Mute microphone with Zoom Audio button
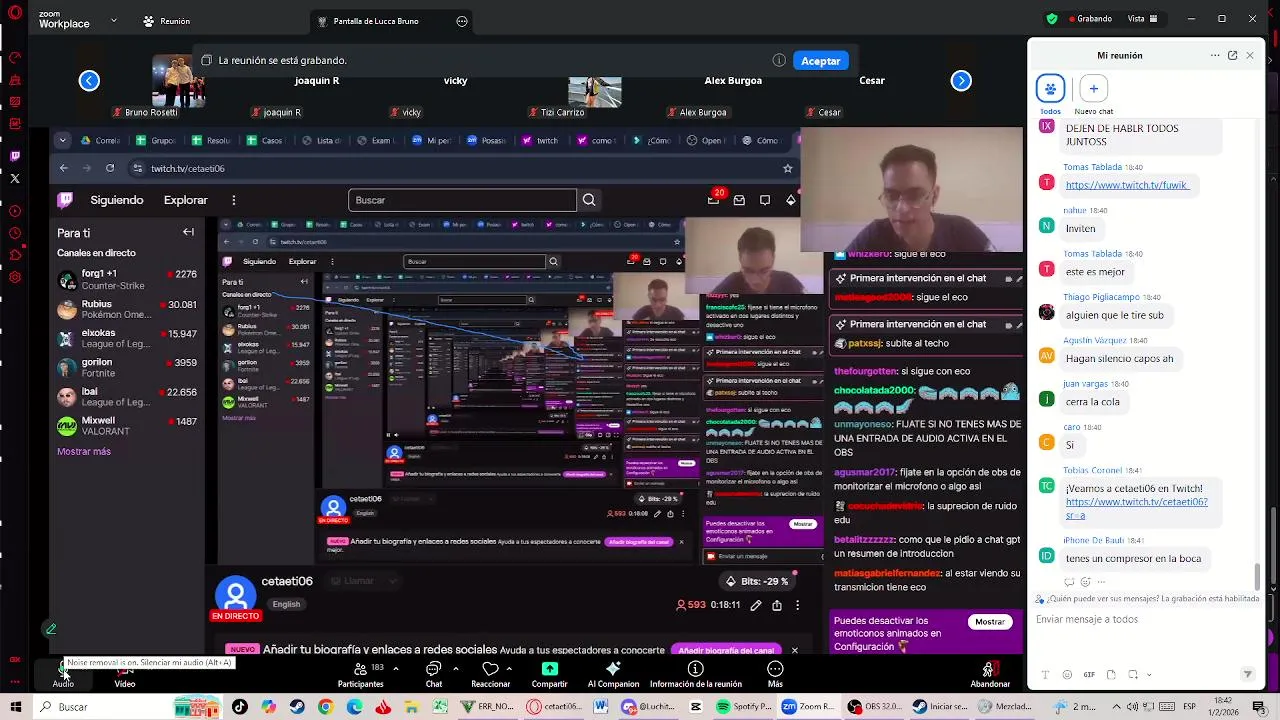 pyautogui.click(x=62, y=673)
